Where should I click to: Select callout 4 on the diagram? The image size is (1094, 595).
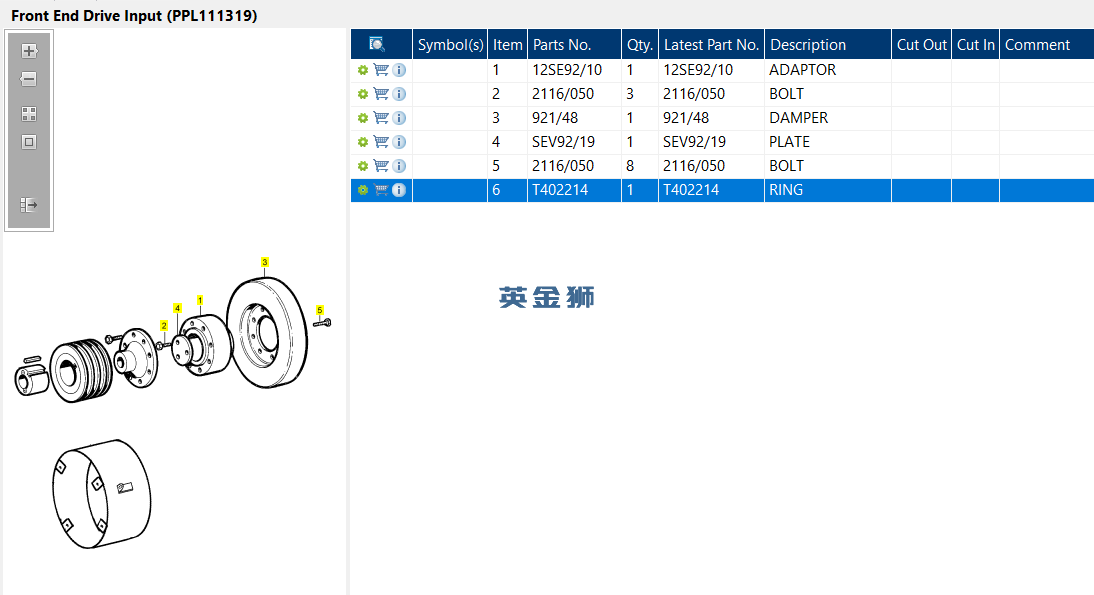click(177, 308)
